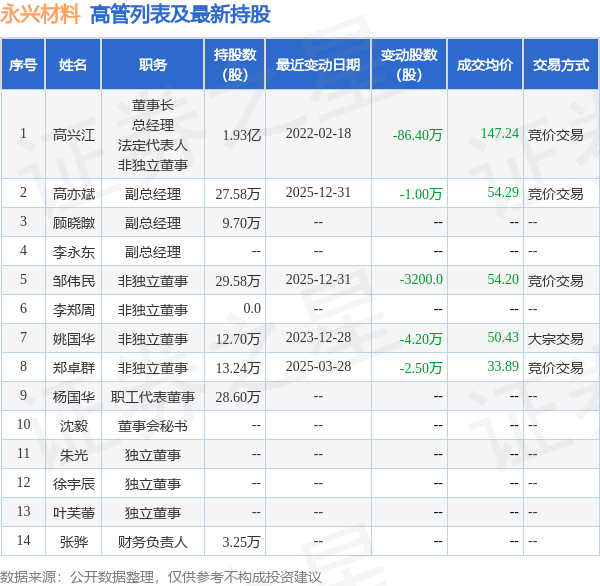Screen dimensions: 600x586
Task: Click the 姓名 column header
Action: tap(73, 65)
